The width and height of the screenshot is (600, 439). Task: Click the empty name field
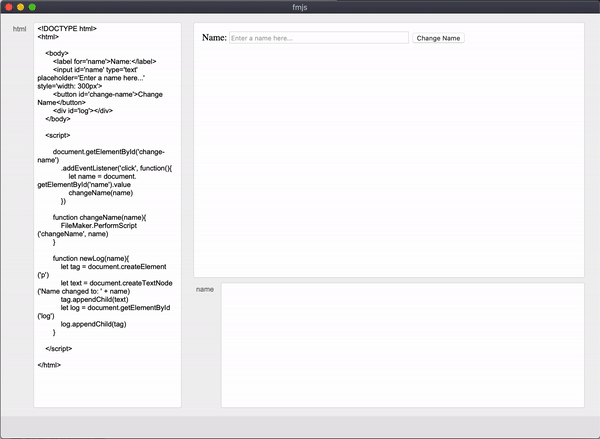(403, 345)
